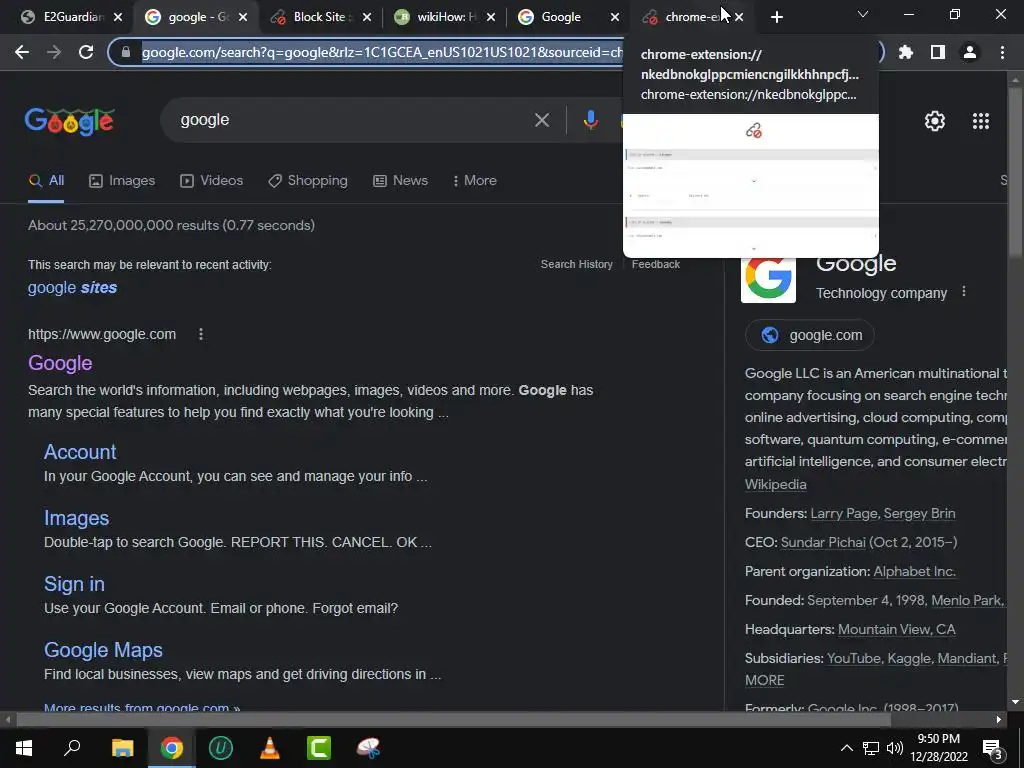The height and width of the screenshot is (768, 1024).
Task: Open the Extensions puzzle icon
Action: click(906, 52)
